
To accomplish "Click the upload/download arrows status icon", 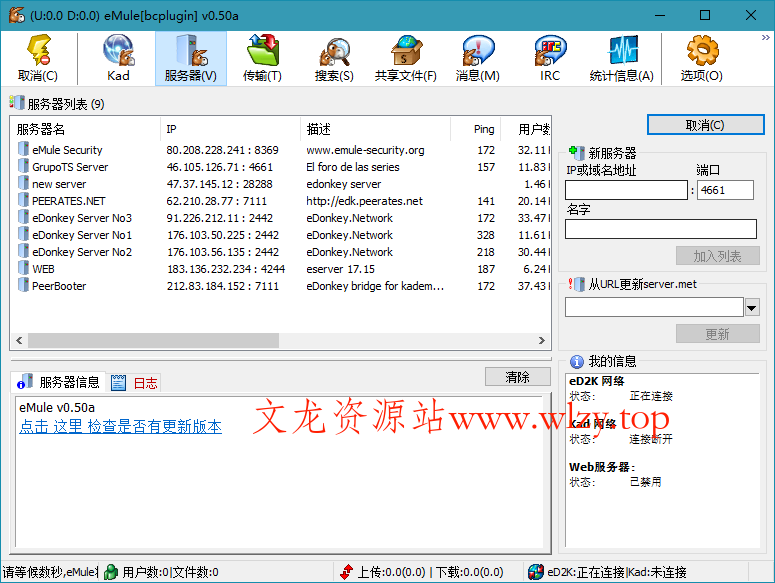I will click(x=347, y=572).
